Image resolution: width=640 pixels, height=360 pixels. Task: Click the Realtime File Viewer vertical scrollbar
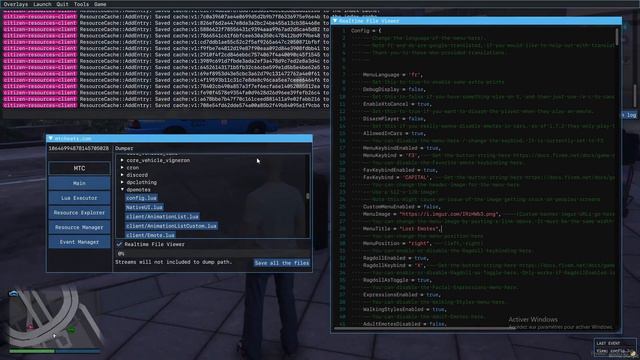point(617,37)
